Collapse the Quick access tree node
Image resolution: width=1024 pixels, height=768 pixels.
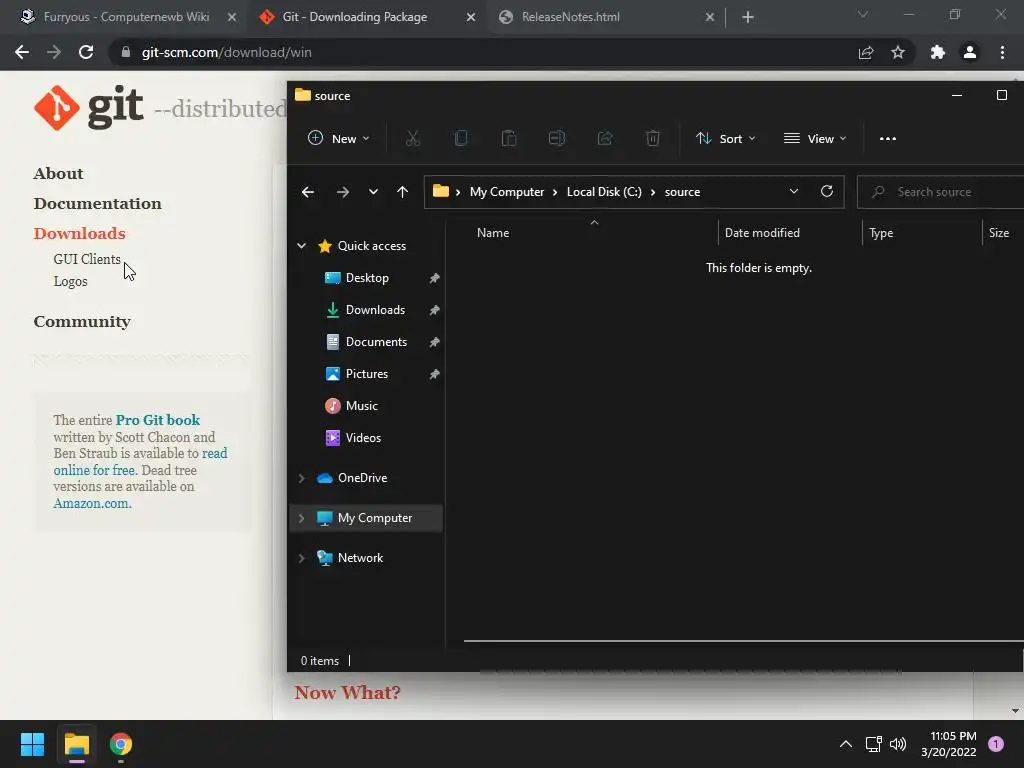pos(301,246)
